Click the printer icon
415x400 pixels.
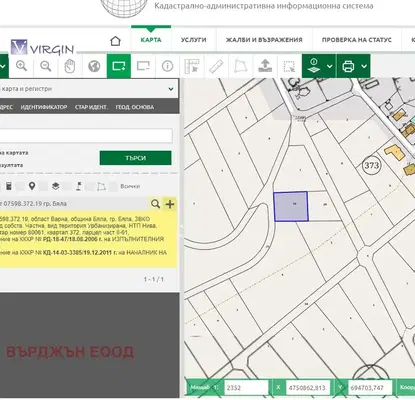pos(348,66)
